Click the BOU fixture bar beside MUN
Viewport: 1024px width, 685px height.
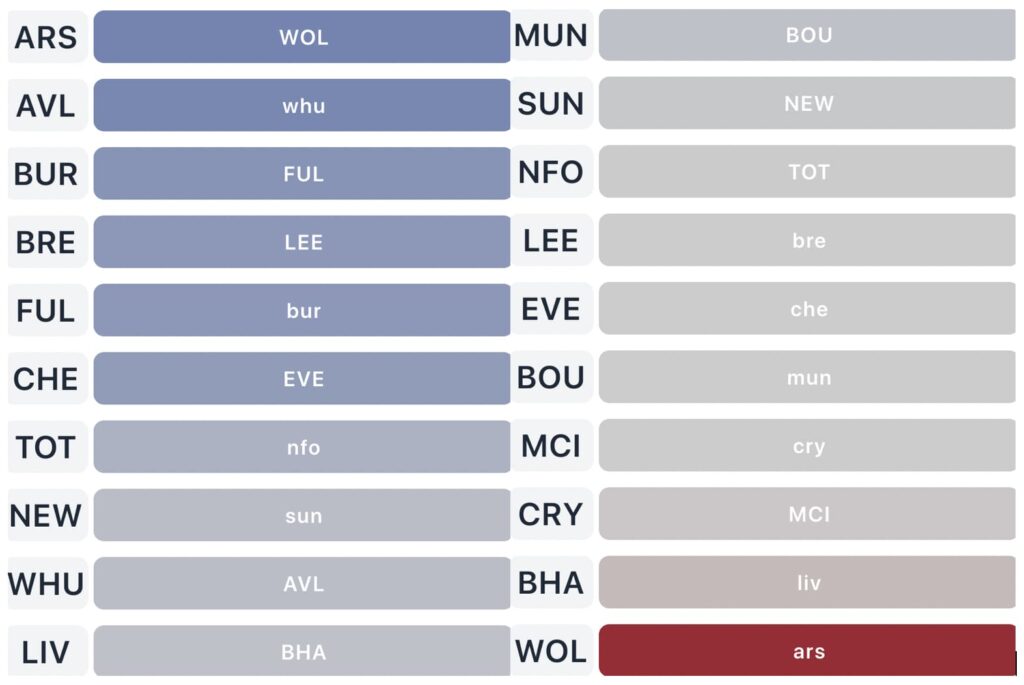point(807,35)
